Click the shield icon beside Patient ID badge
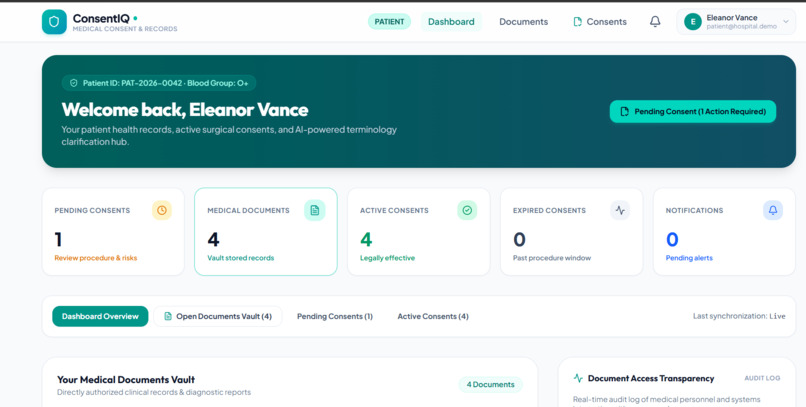Image resolution: width=806 pixels, height=407 pixels. point(74,83)
